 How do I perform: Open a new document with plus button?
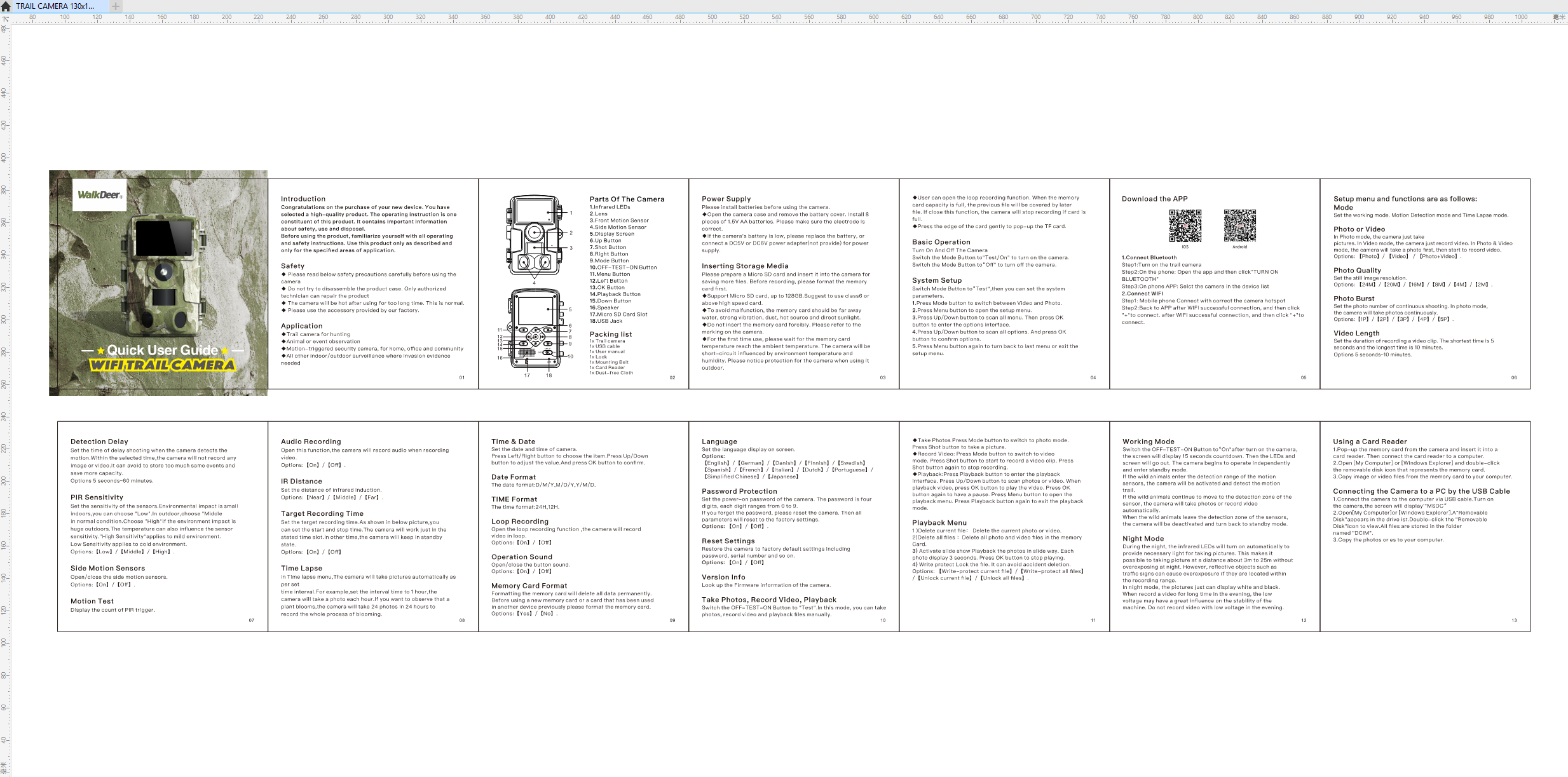click(x=116, y=6)
